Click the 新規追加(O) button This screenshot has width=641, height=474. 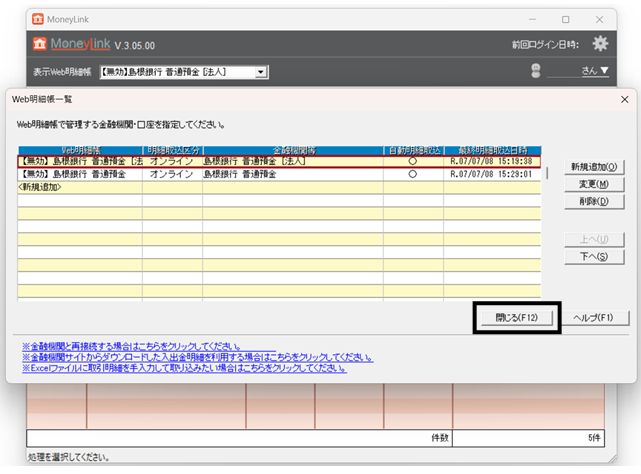point(594,167)
